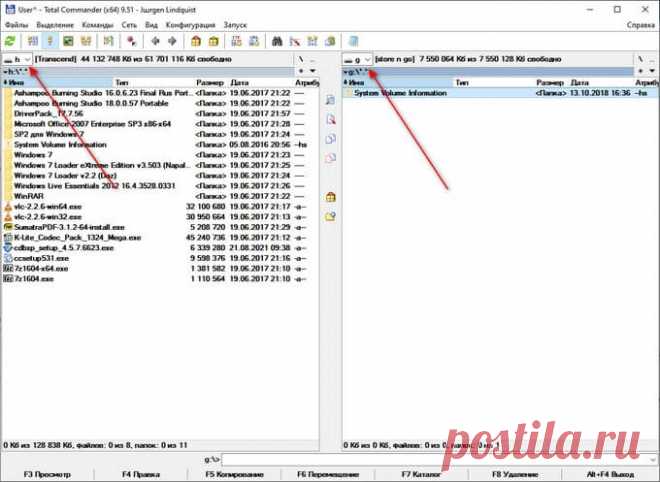Open the Файлы menu
660x482 pixels.
(x=17, y=25)
